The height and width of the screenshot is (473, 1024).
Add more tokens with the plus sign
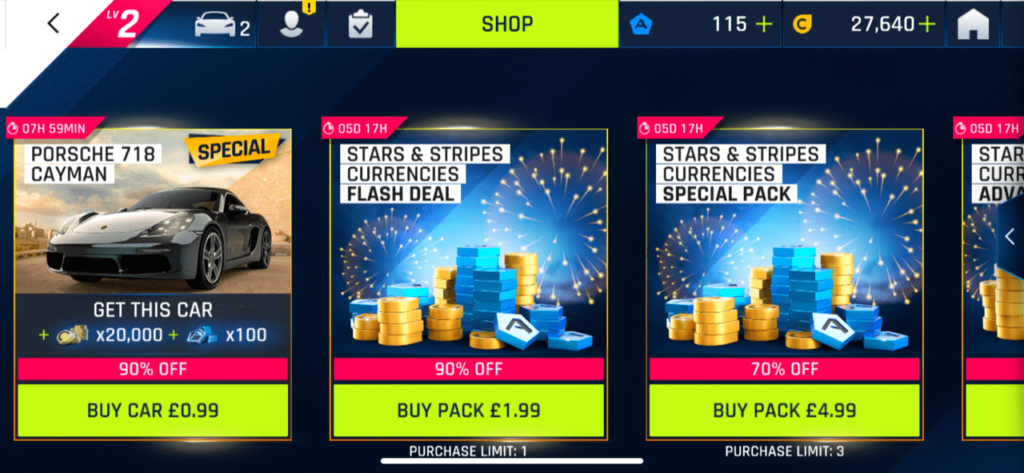point(763,25)
